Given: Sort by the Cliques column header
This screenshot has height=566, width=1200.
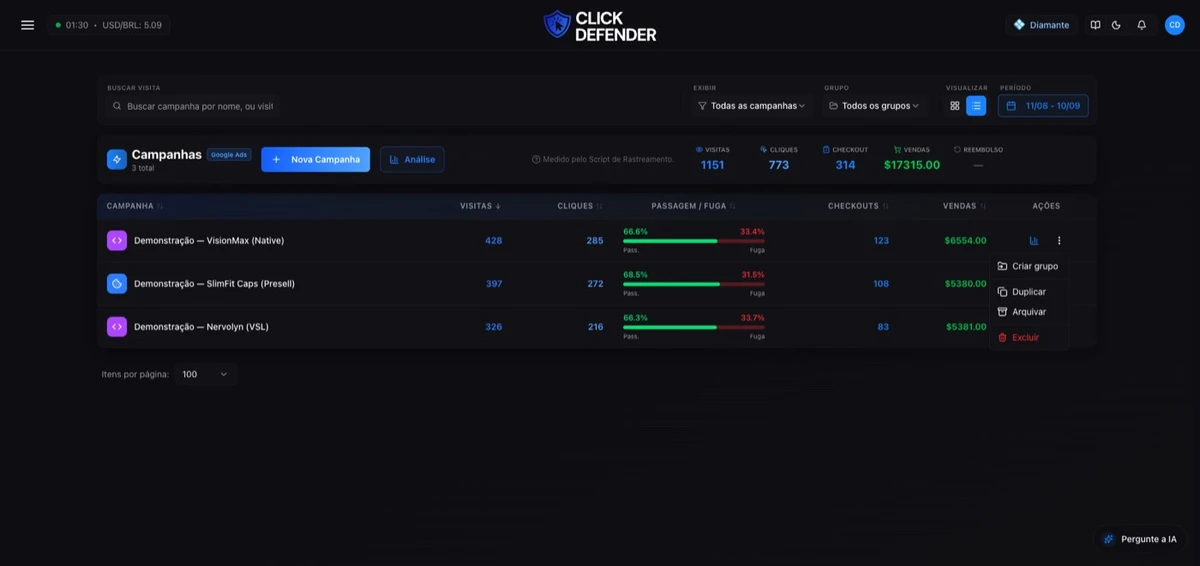Looking at the screenshot, I should click(x=581, y=206).
